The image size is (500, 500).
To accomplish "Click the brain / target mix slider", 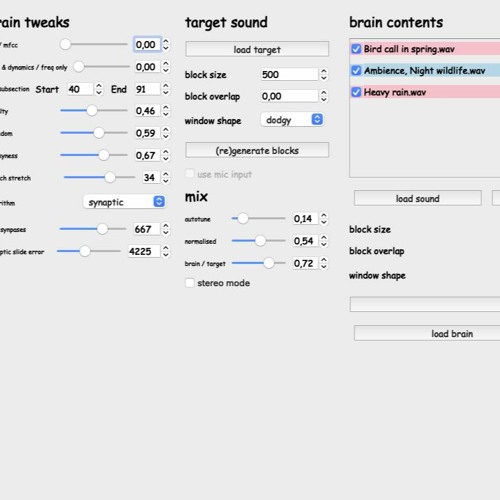I will (259, 263).
